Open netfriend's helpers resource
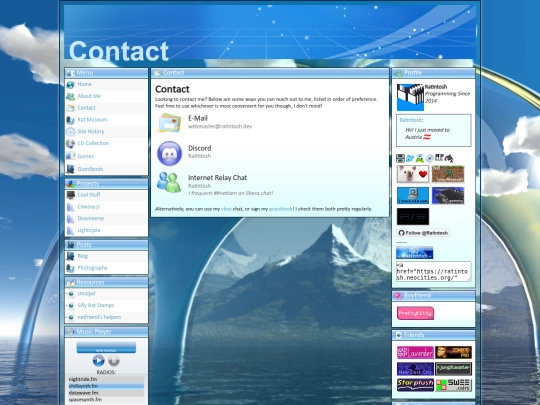This screenshot has height=405, width=540. (x=99, y=317)
